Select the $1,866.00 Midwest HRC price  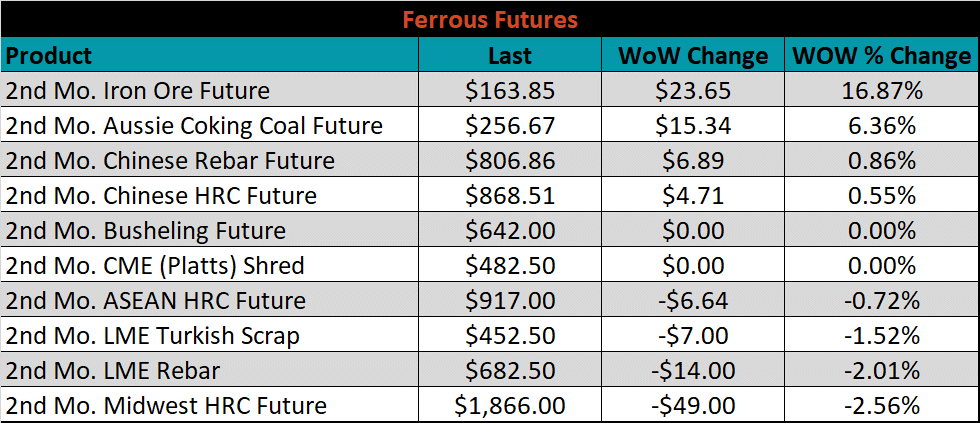[x=510, y=405]
